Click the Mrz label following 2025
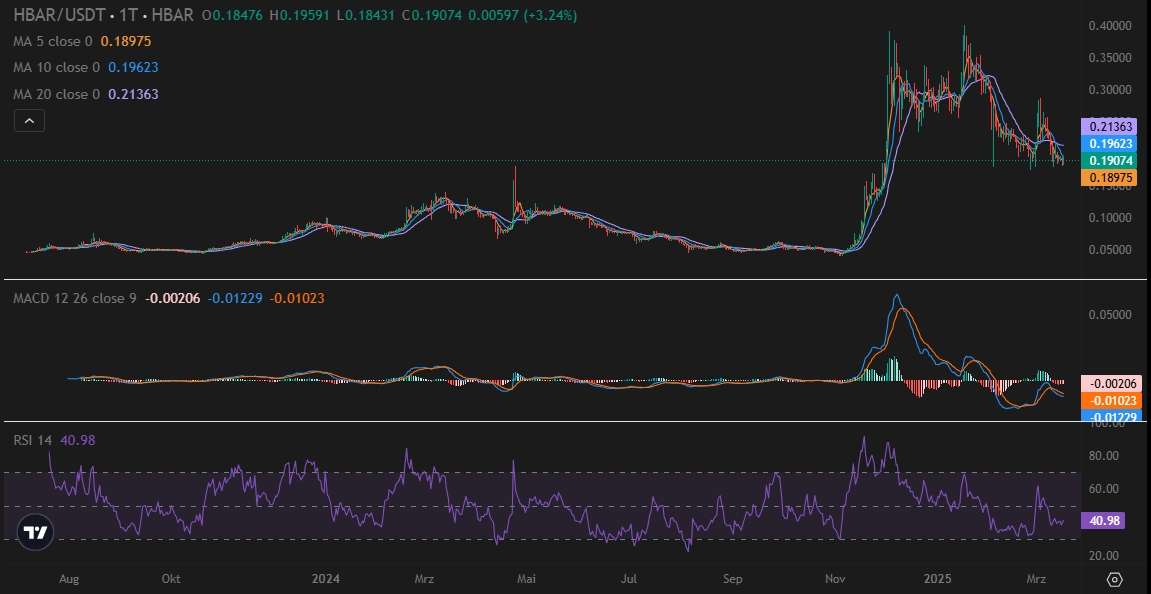This screenshot has width=1151, height=594. [x=1037, y=579]
